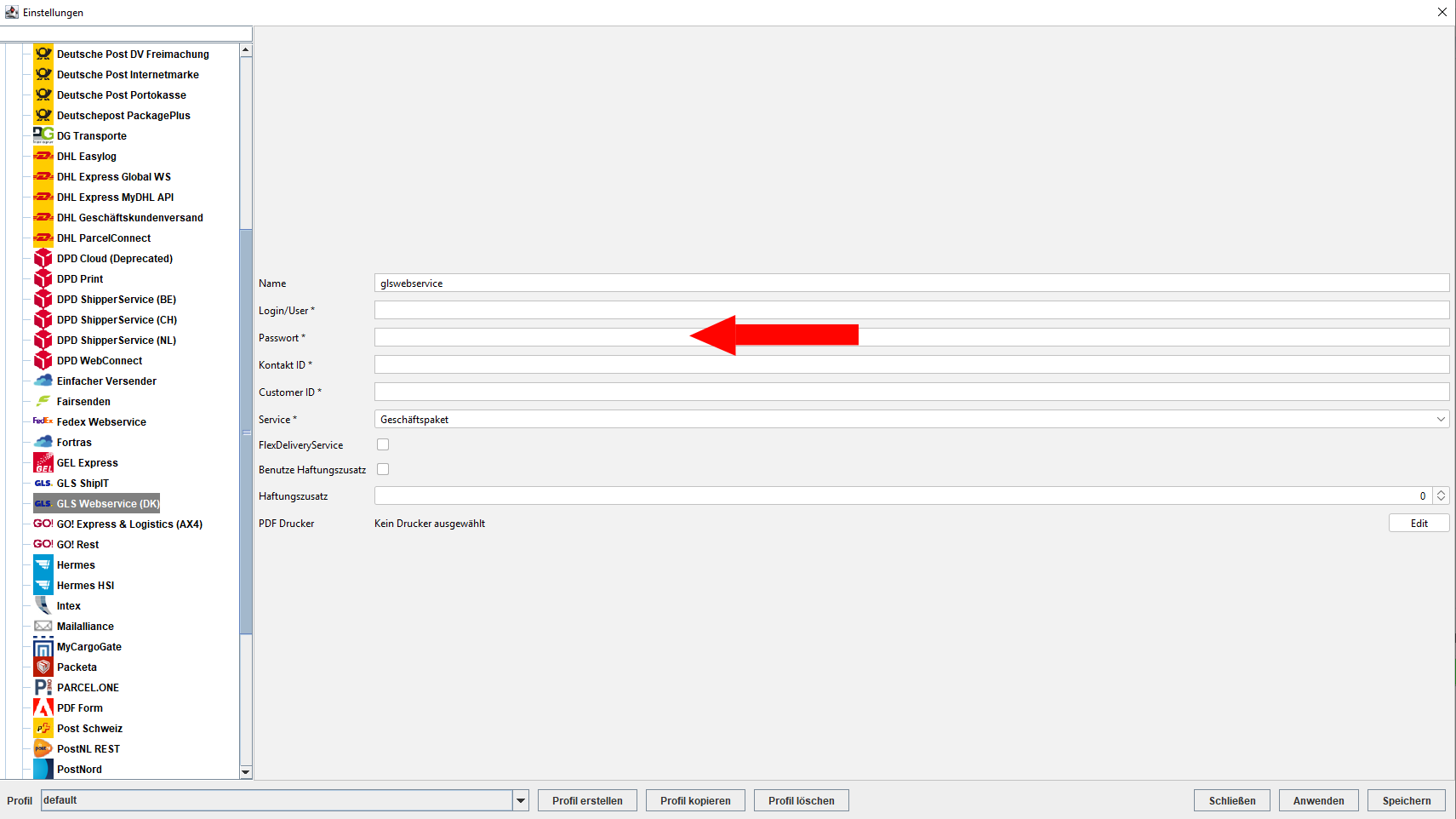Select the Deutsche Post DV Freimachung icon

(43, 54)
